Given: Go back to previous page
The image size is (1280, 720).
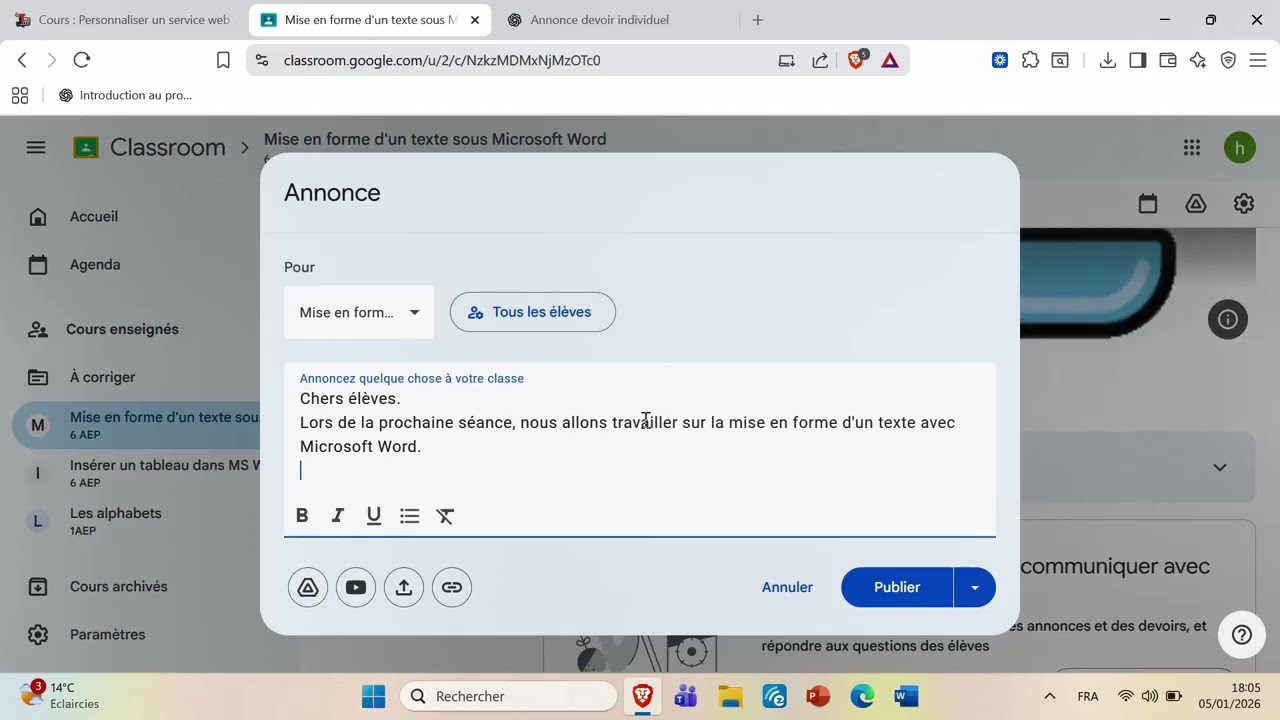Looking at the screenshot, I should pos(22,60).
